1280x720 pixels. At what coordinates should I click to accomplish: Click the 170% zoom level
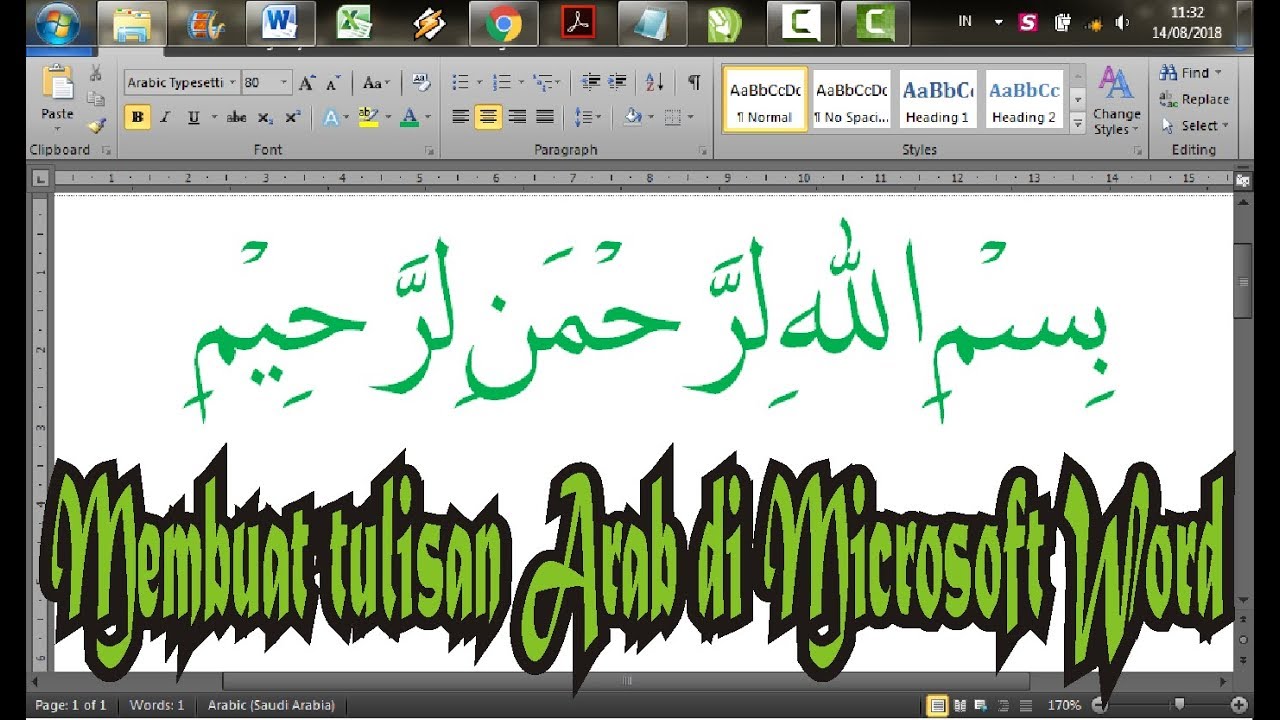pyautogui.click(x=1064, y=705)
